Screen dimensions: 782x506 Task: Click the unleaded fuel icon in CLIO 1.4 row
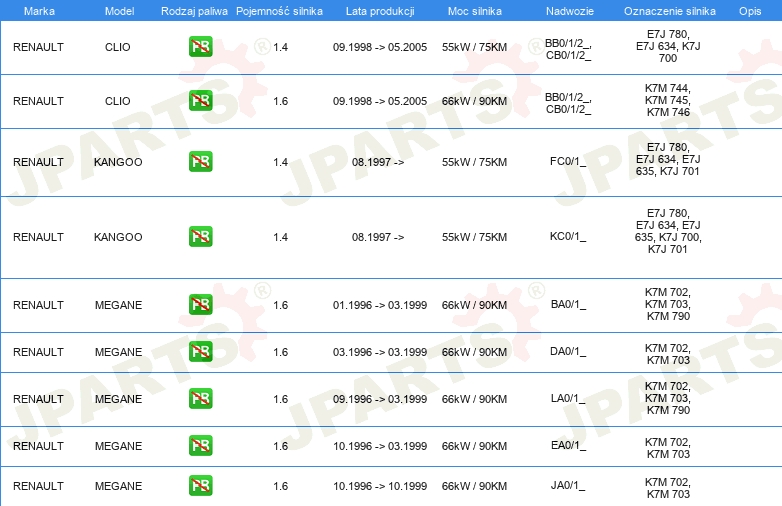(x=200, y=47)
